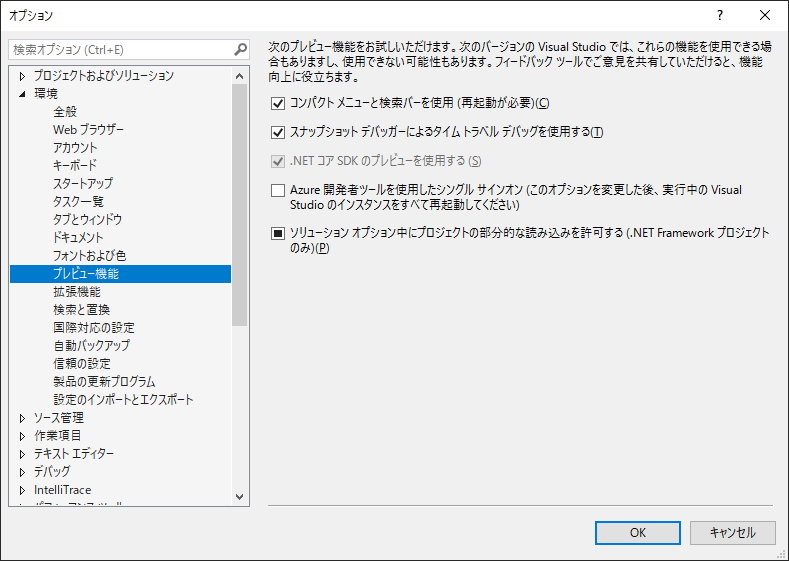This screenshot has height=561, width=789.
Task: Click the tree scrollbar up arrow
Action: pos(240,76)
